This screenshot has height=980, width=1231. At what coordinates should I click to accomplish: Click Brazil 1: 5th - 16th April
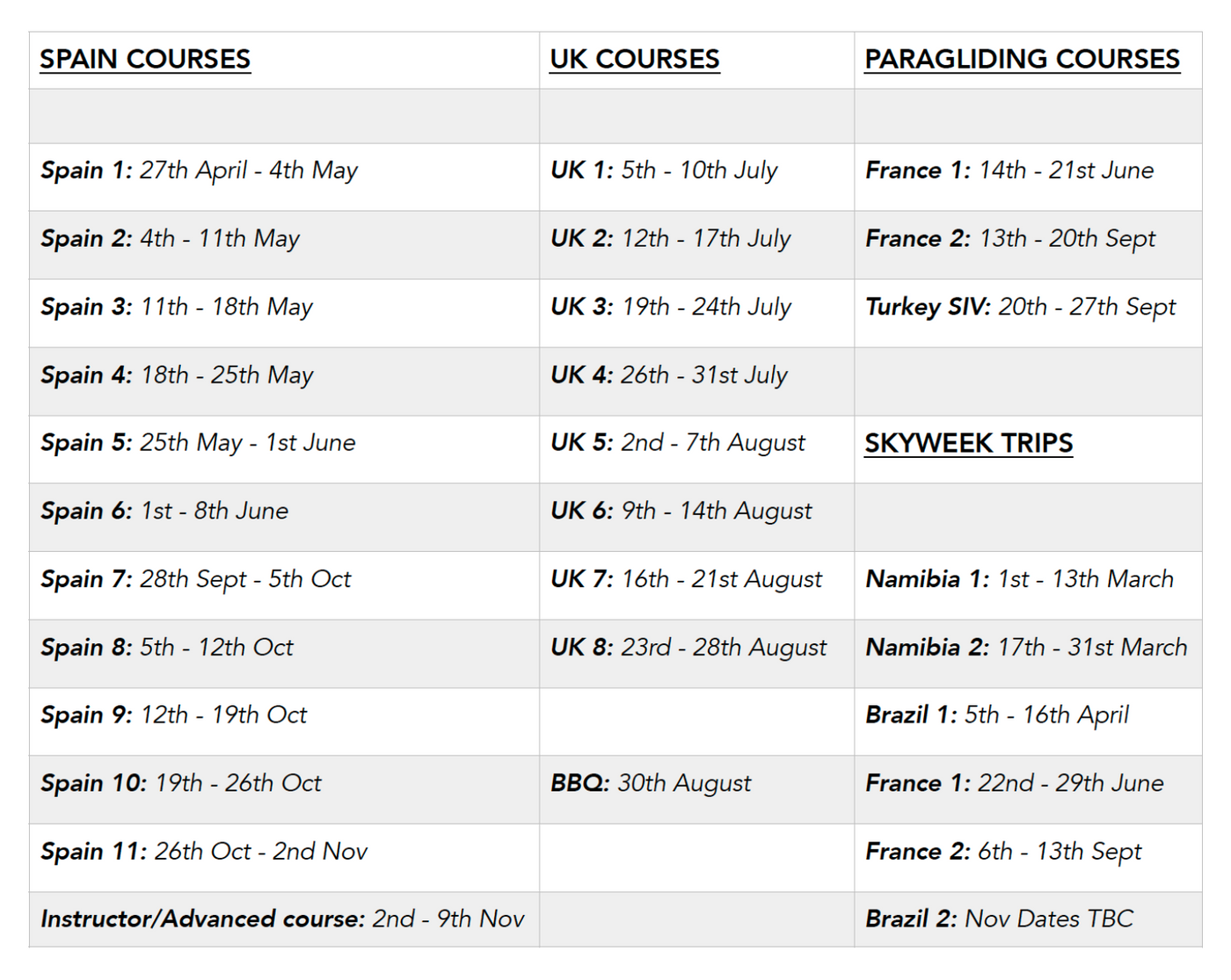point(997,715)
